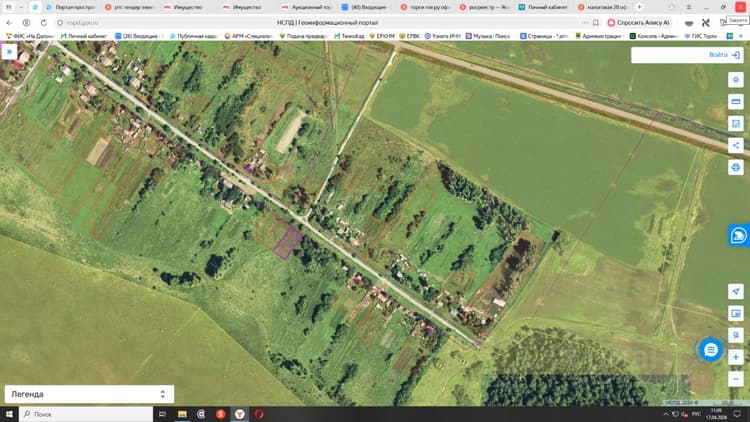Expand the Легенда dropdown panel
This screenshot has width=750, height=422.
coord(89,394)
